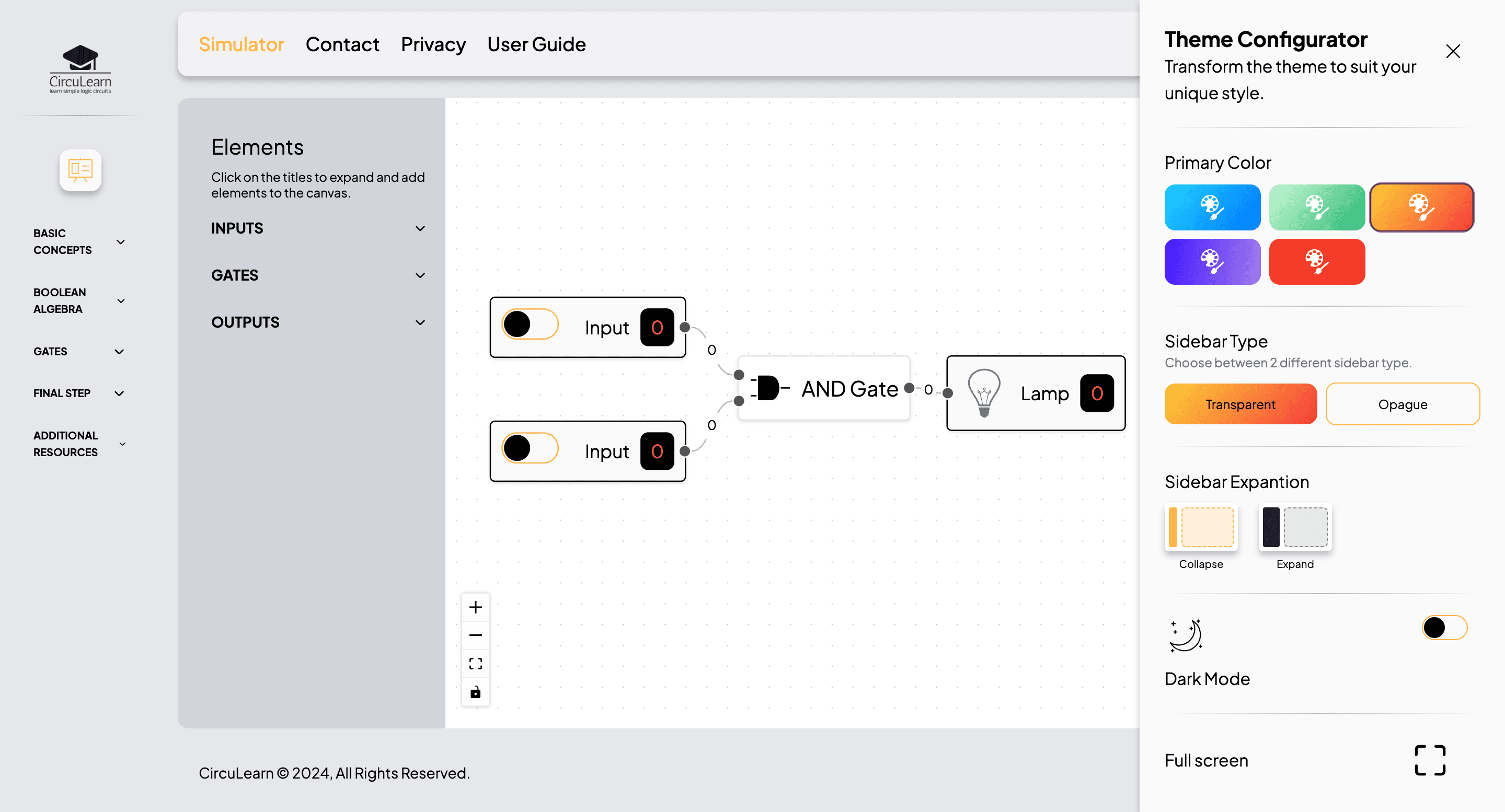Viewport: 1505px width, 812px height.
Task: Expand the OUTPUTS elements section
Action: (318, 322)
